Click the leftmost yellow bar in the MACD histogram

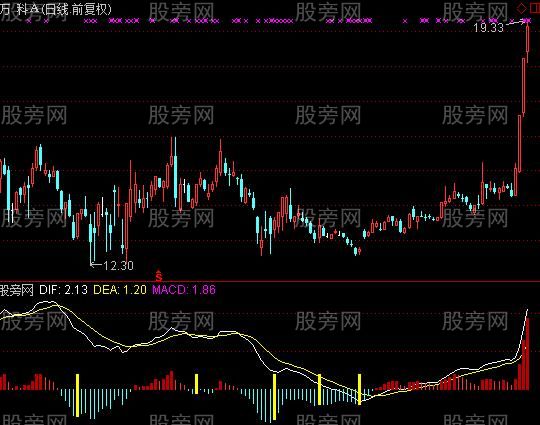pos(77,395)
